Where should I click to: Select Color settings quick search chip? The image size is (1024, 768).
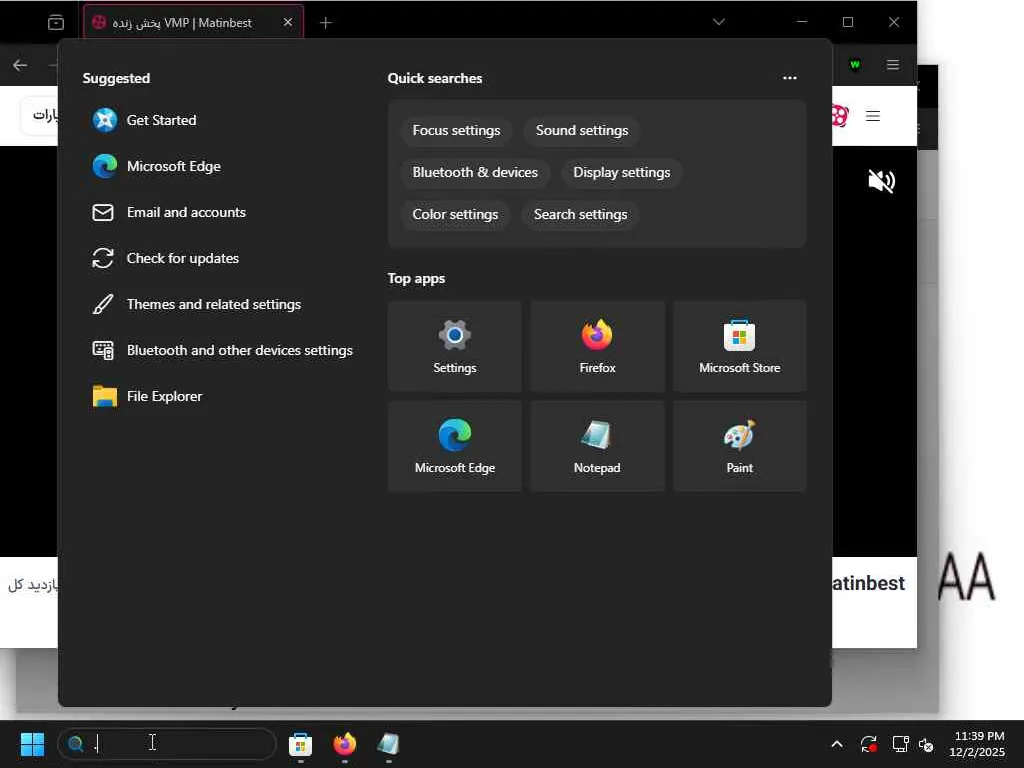pos(455,214)
